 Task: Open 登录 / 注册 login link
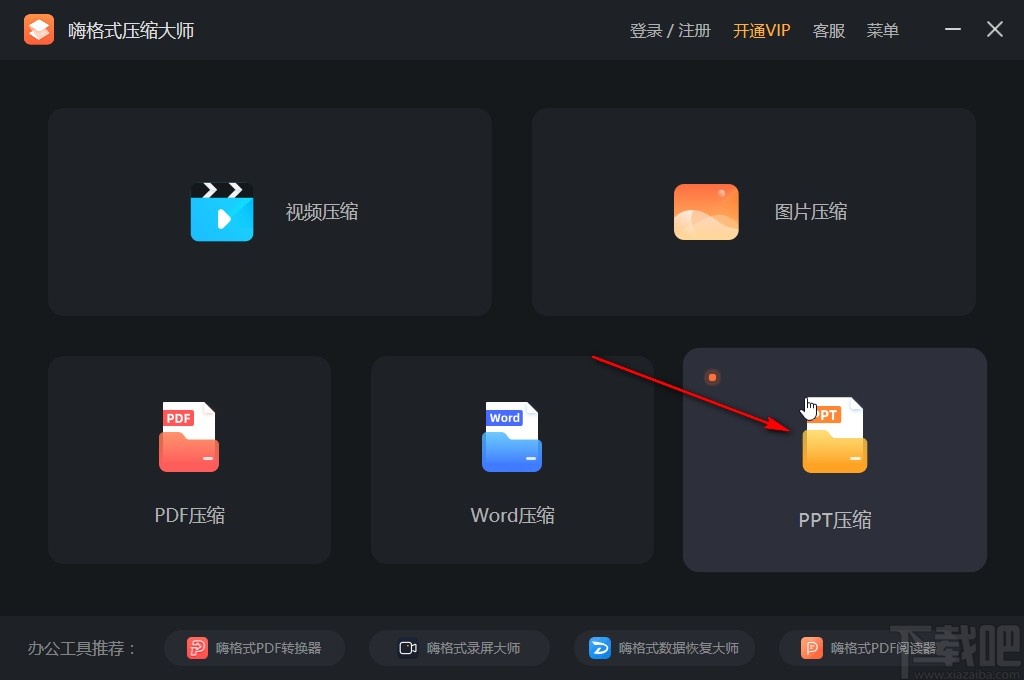[x=669, y=31]
